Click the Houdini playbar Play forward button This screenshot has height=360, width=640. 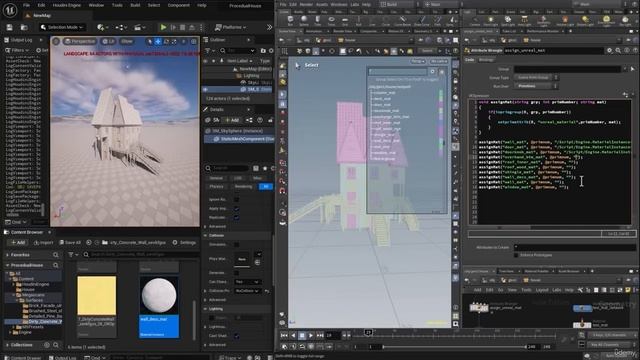[x=311, y=336]
